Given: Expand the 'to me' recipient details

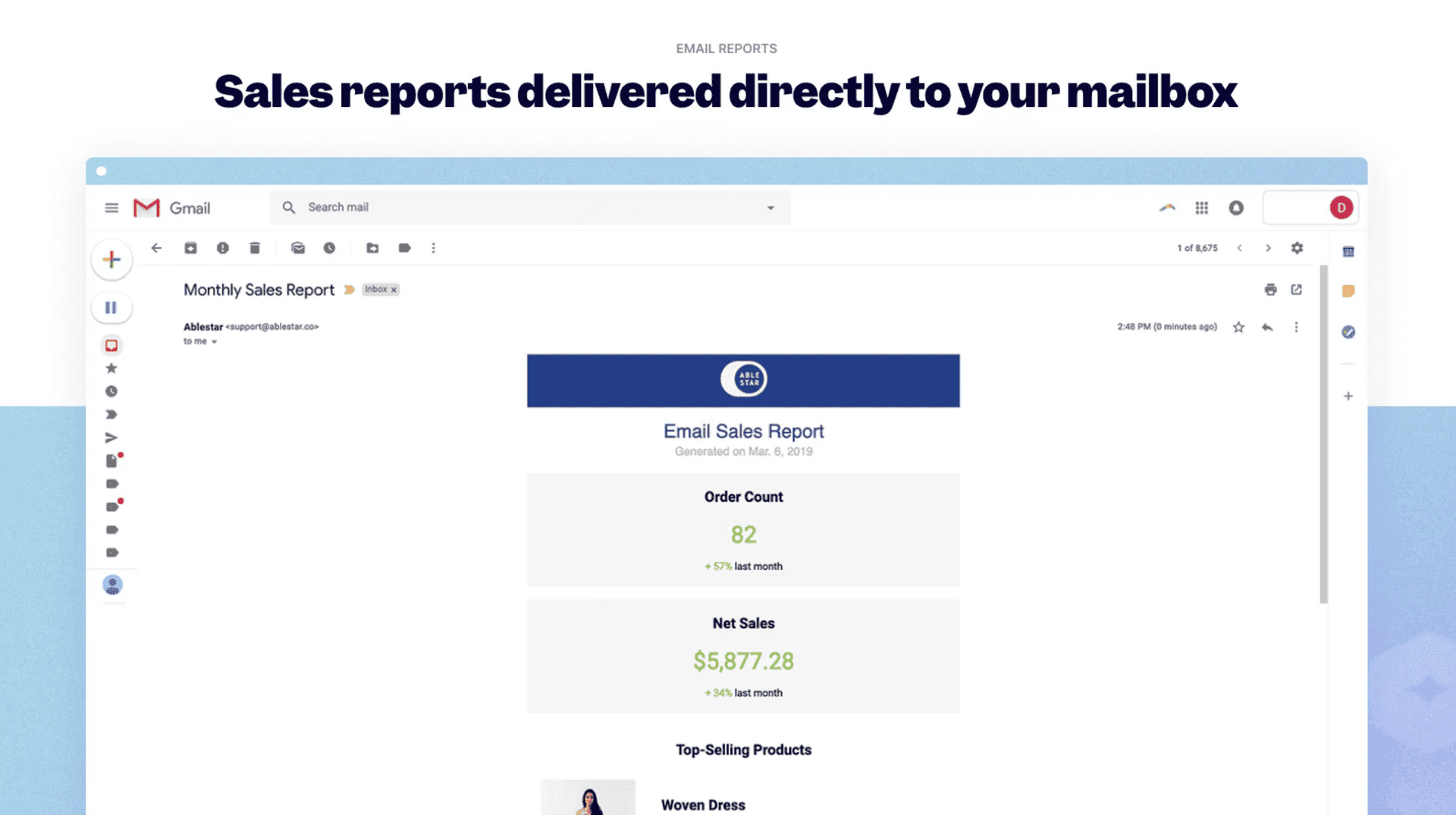Looking at the screenshot, I should click(x=214, y=342).
